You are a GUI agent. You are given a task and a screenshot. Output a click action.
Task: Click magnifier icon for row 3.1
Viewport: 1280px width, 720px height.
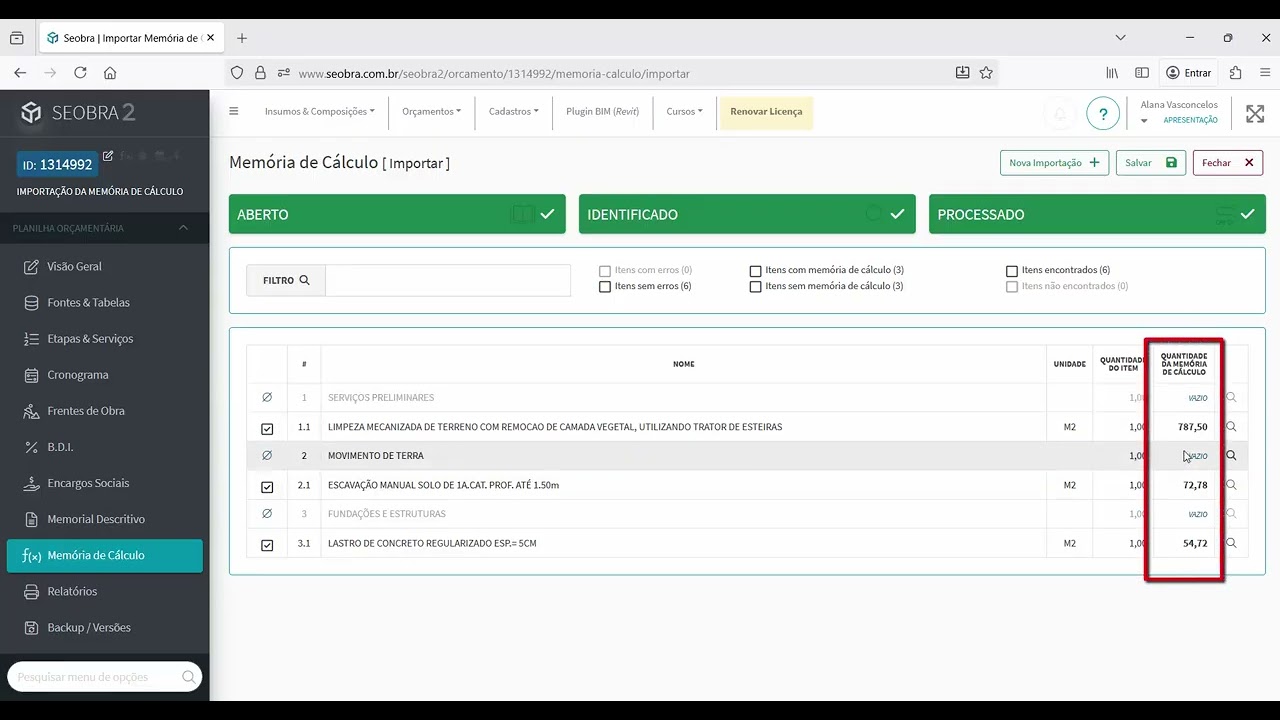[x=1231, y=543]
